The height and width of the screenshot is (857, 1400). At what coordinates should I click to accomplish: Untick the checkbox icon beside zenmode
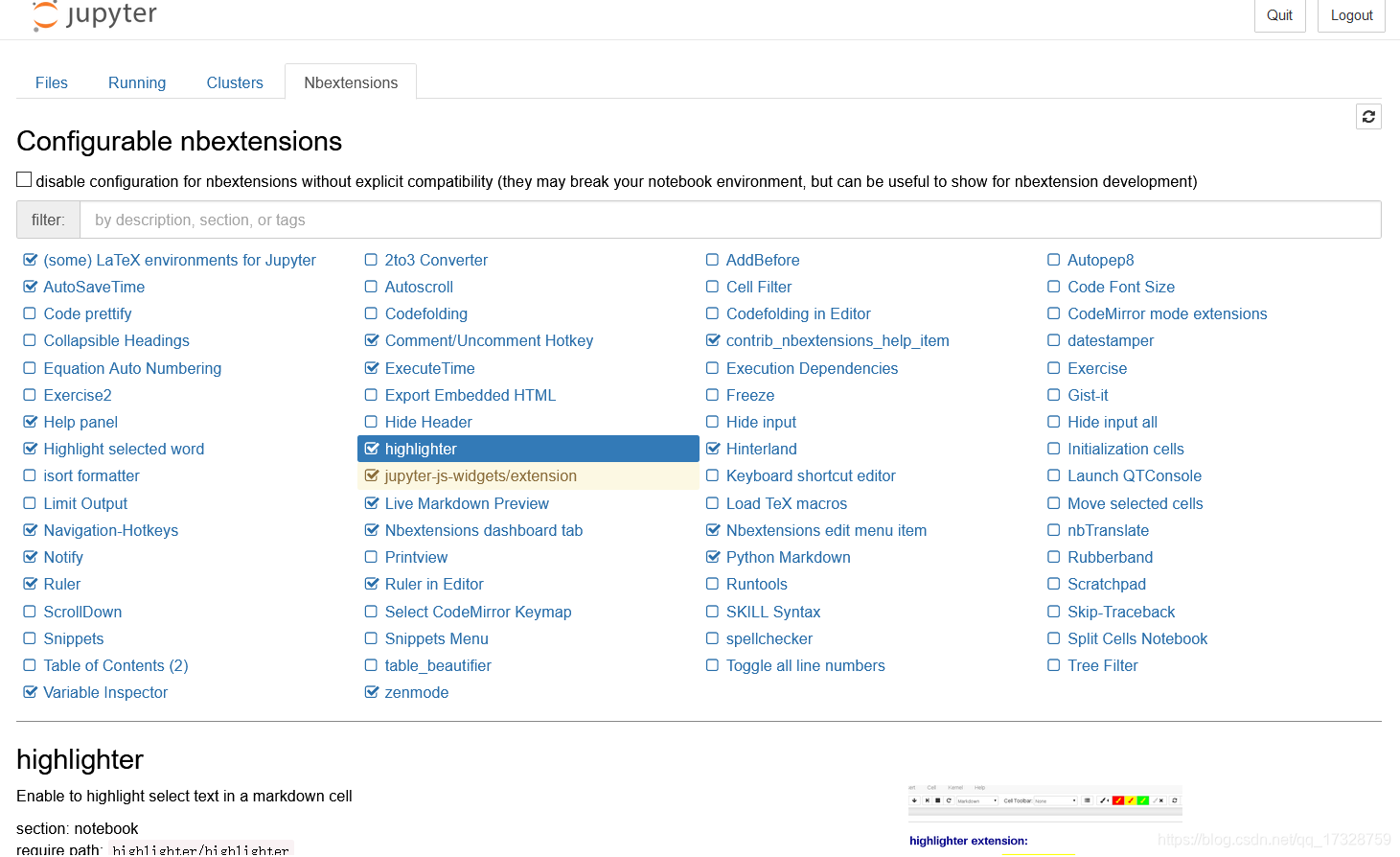372,692
